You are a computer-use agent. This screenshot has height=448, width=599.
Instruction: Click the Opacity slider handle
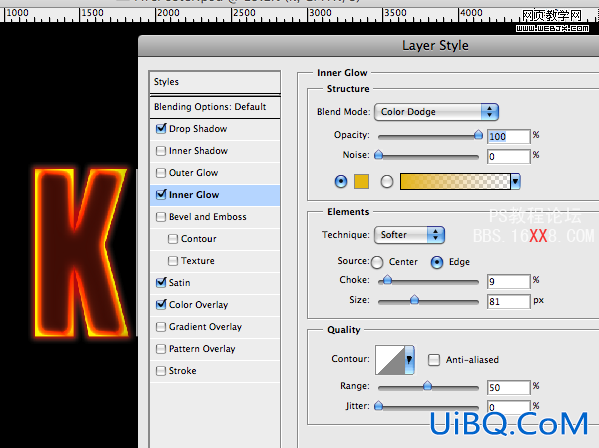point(478,135)
